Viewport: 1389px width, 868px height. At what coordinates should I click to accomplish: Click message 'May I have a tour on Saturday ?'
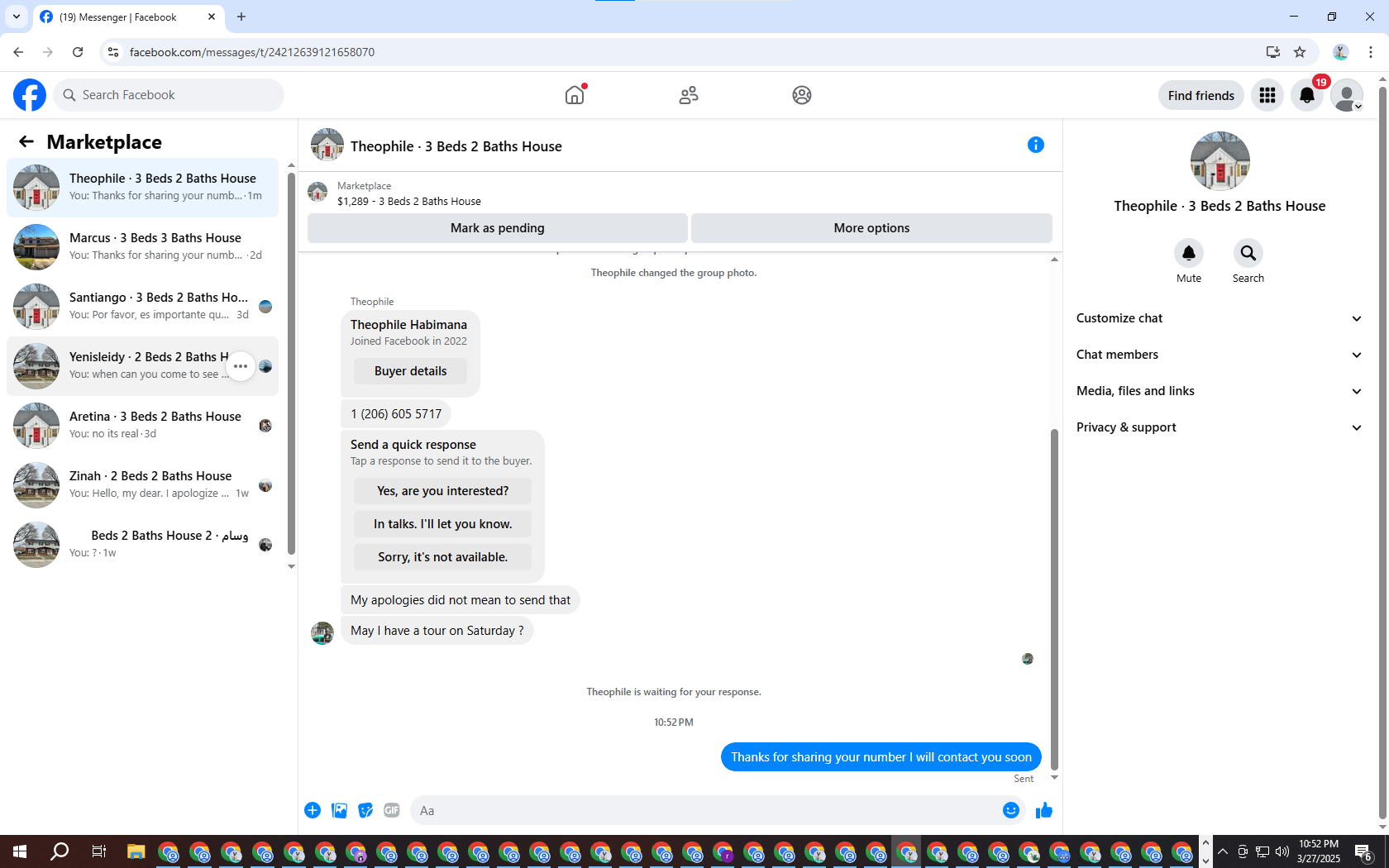(437, 631)
